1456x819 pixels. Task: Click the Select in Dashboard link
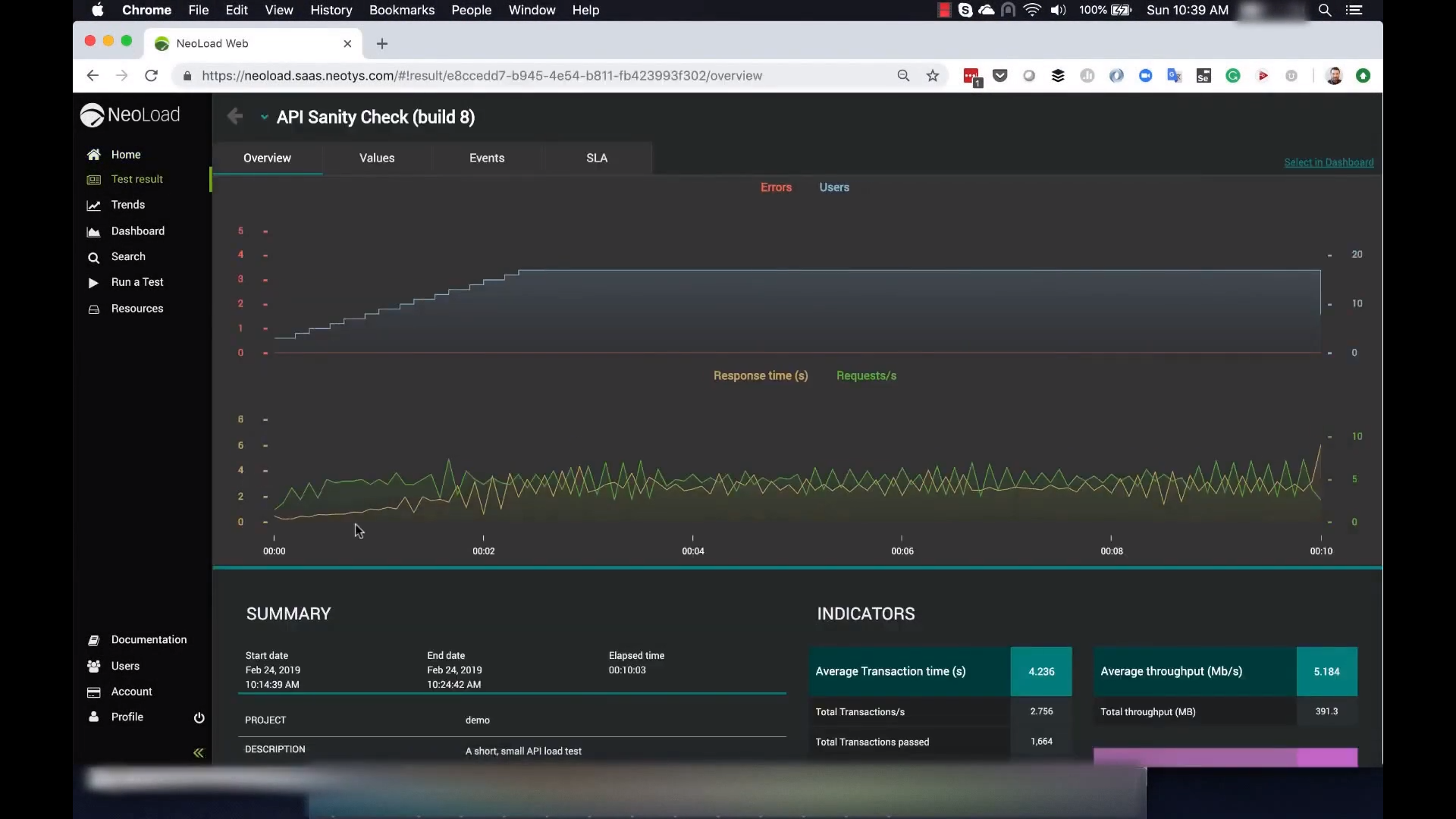point(1328,162)
